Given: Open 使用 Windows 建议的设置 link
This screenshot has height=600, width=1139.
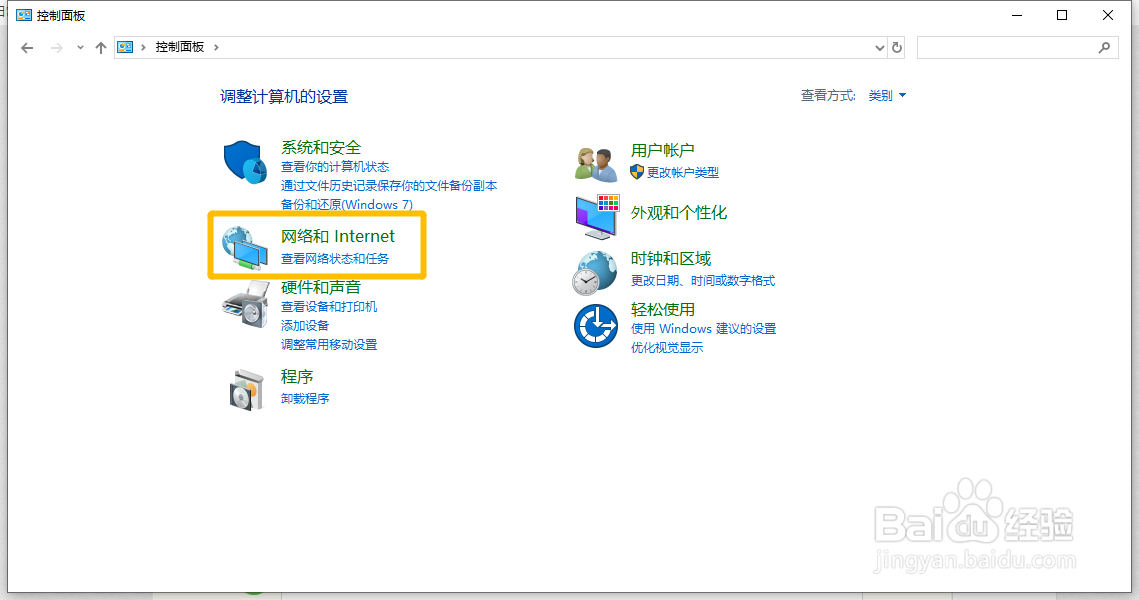Looking at the screenshot, I should coord(703,328).
